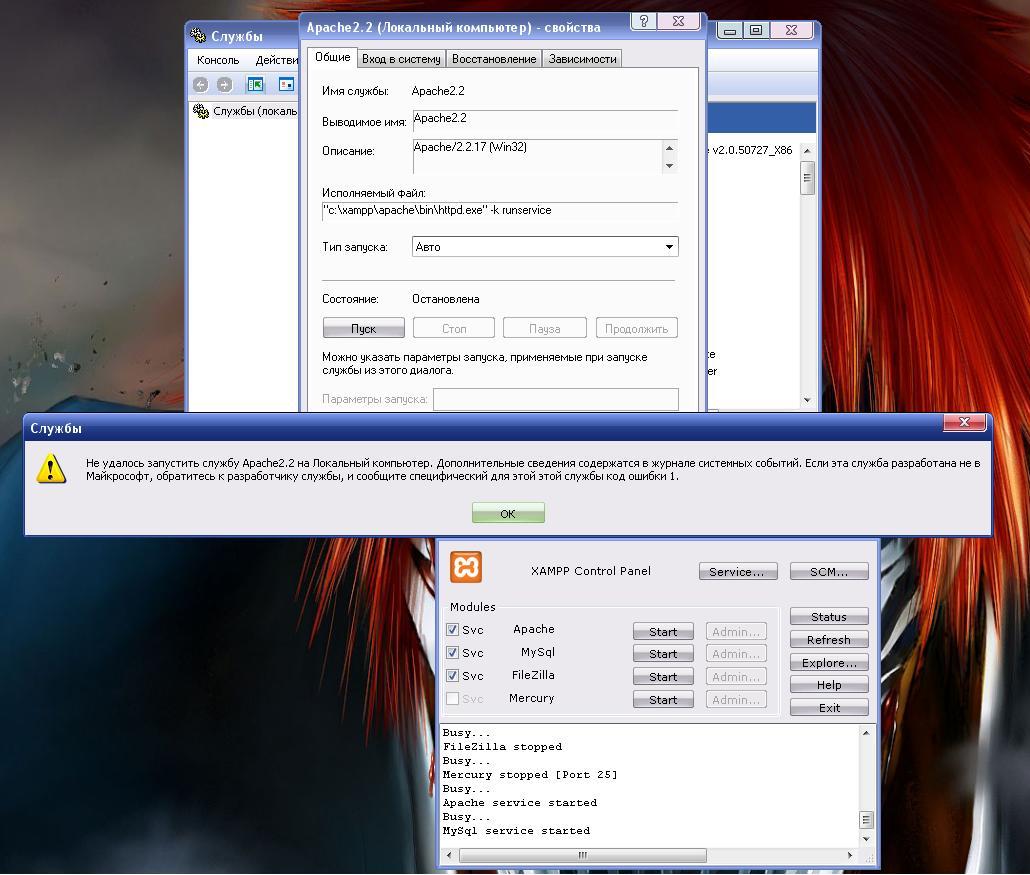Click Exit in XAMPP panel

click(x=829, y=707)
